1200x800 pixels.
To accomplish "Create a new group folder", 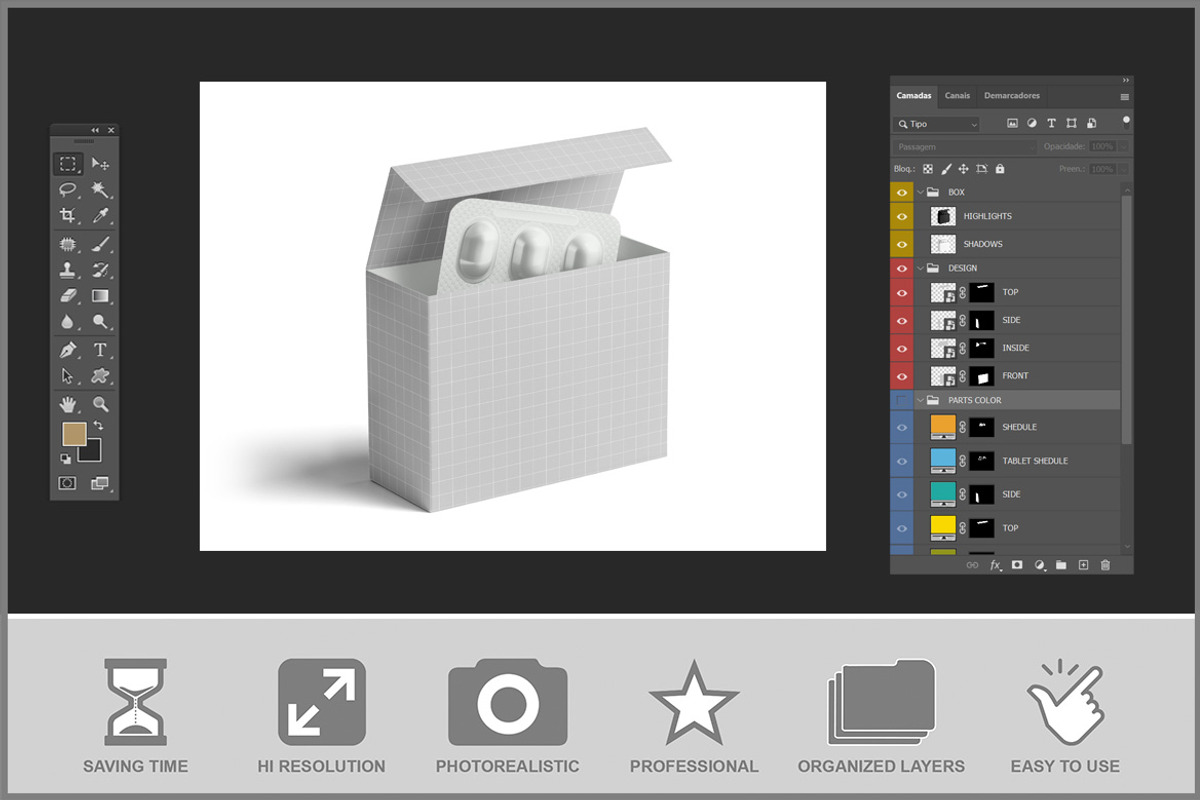I will tap(1061, 565).
